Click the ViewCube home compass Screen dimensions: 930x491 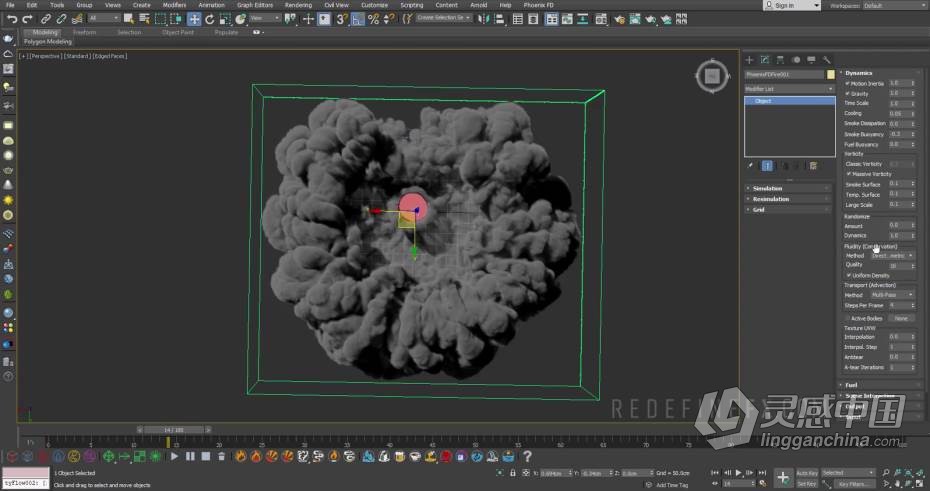(x=712, y=75)
